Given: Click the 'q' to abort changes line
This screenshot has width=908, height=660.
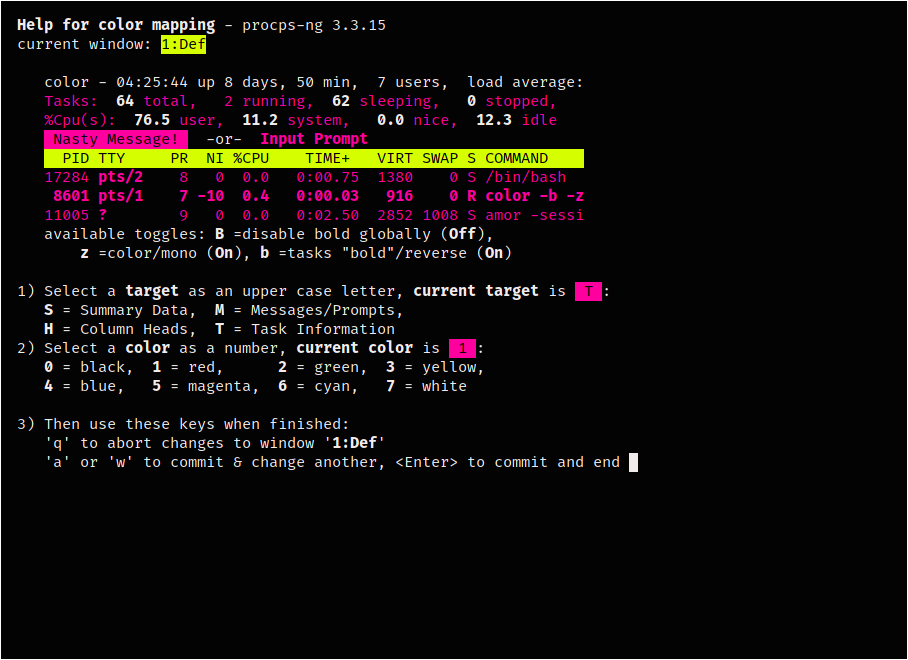Looking at the screenshot, I should 215,443.
